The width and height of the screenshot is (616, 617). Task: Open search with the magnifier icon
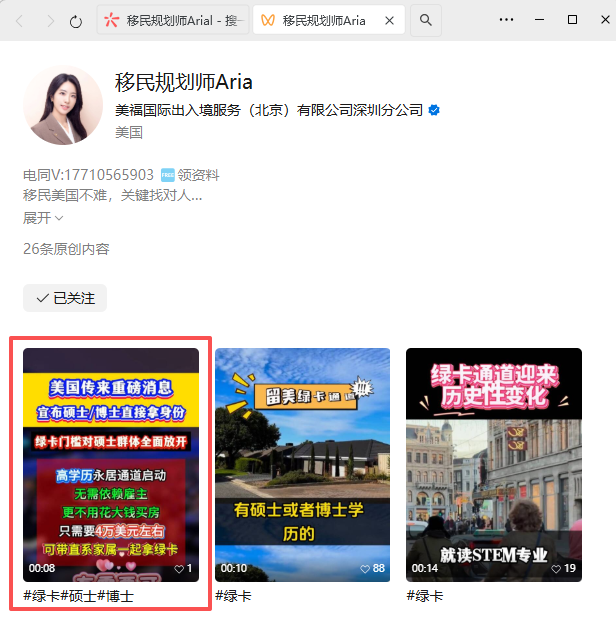click(x=425, y=20)
